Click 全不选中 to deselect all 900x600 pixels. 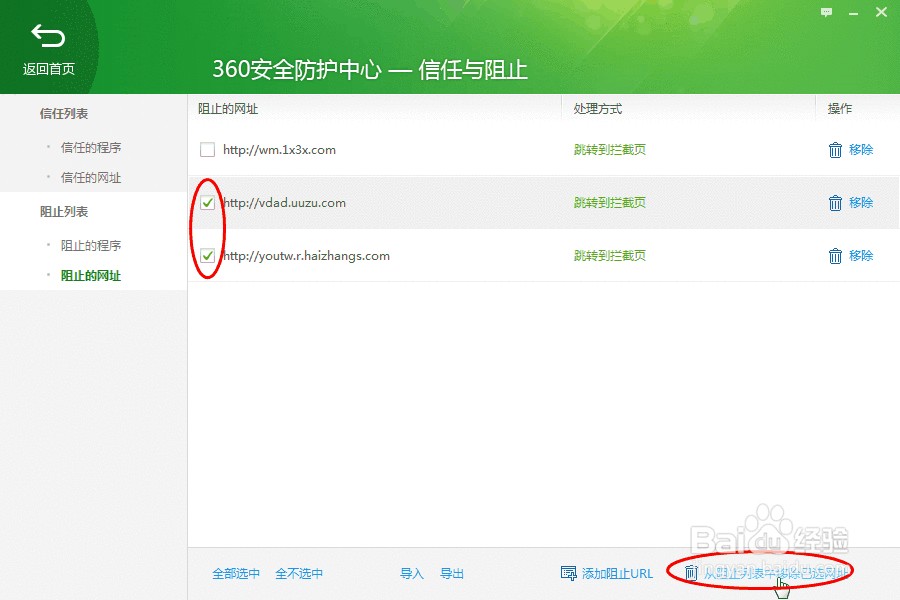point(299,574)
